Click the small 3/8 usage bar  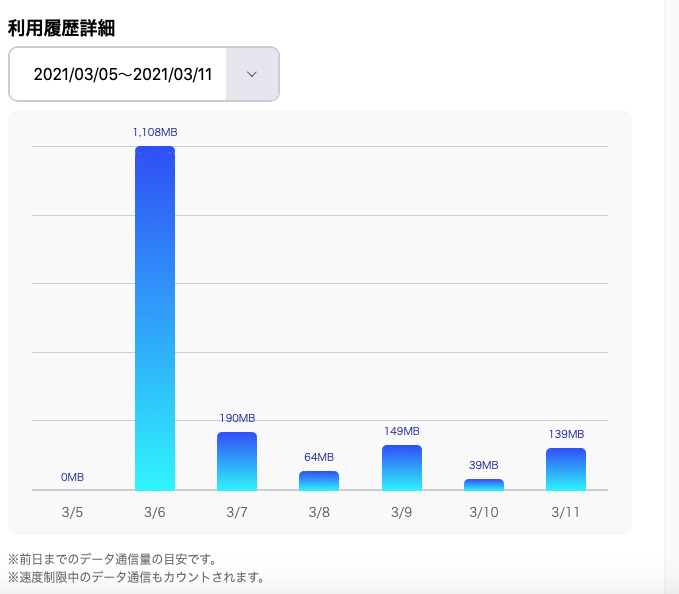pos(319,481)
